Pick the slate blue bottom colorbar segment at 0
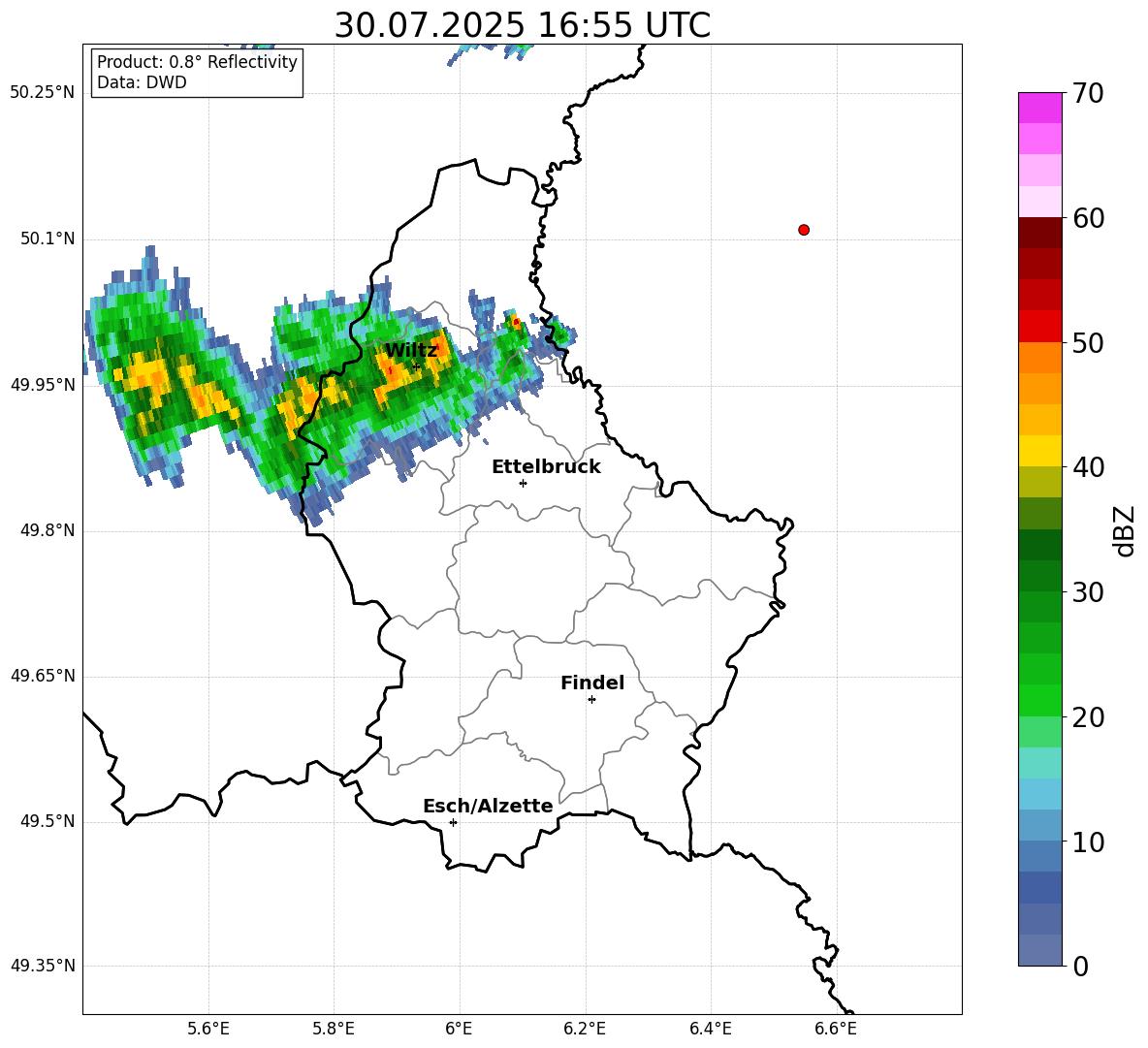 [x=1039, y=950]
